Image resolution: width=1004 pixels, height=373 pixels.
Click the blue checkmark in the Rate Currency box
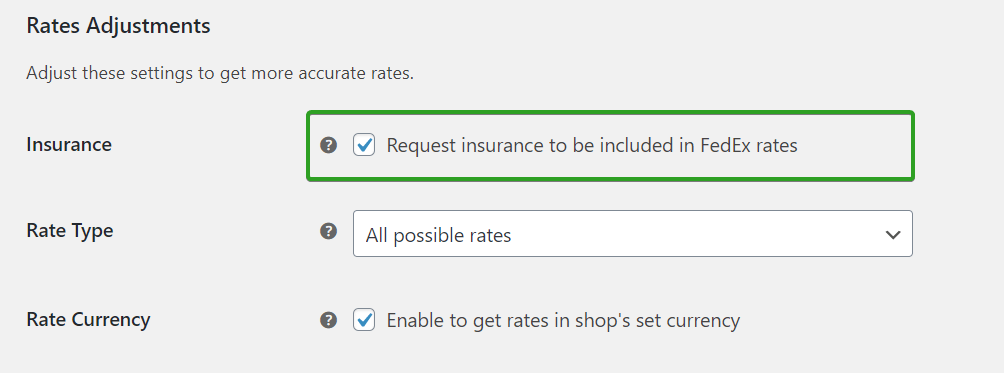click(x=364, y=319)
